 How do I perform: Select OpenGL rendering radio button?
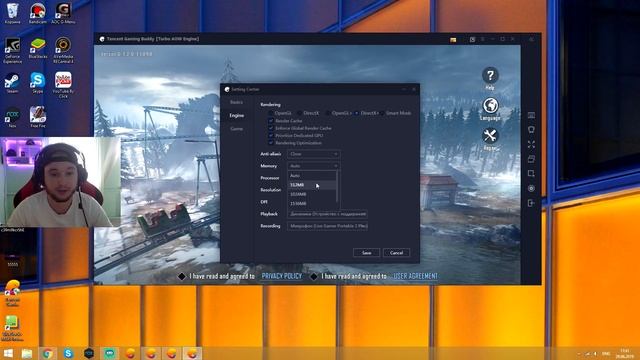click(271, 113)
